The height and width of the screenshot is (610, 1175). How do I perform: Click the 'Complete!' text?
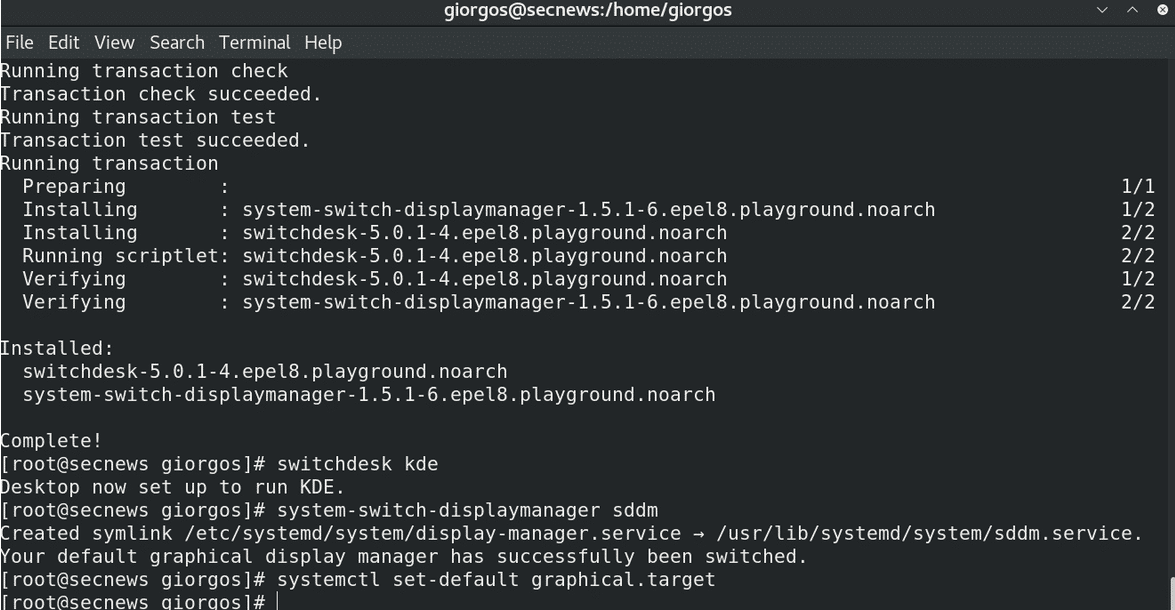coord(51,441)
